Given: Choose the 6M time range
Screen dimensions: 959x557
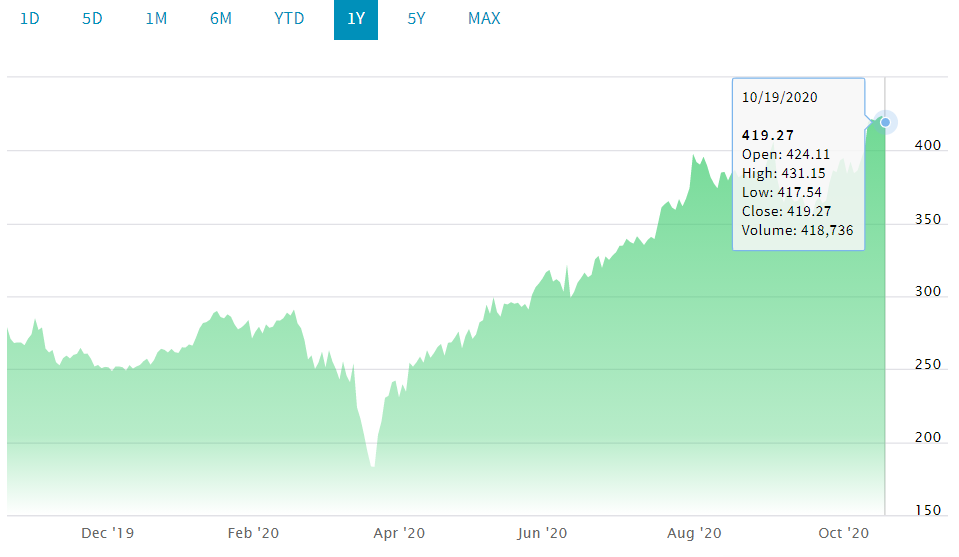Looking at the screenshot, I should pyautogui.click(x=221, y=19).
